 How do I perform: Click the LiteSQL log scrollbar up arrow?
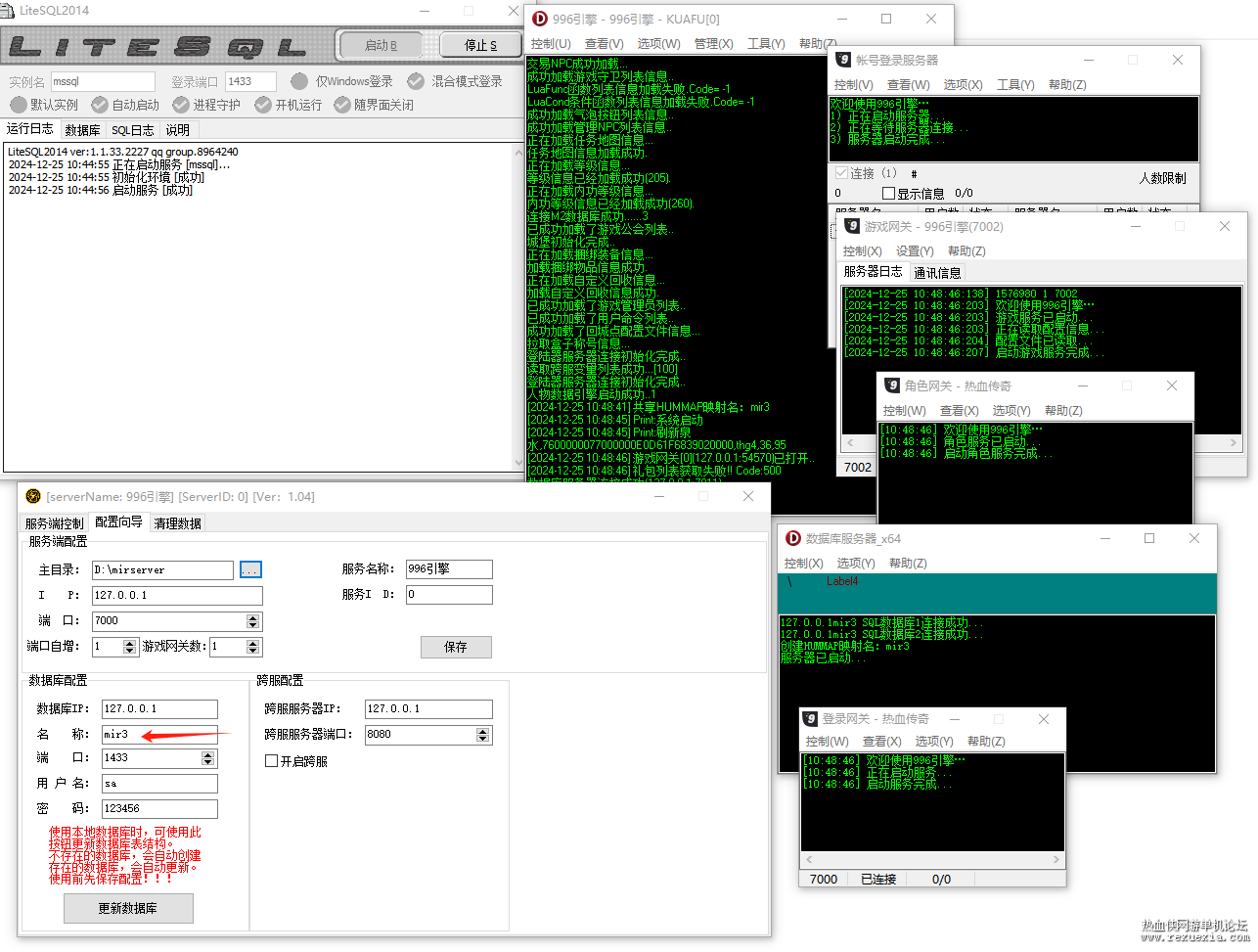[x=518, y=152]
